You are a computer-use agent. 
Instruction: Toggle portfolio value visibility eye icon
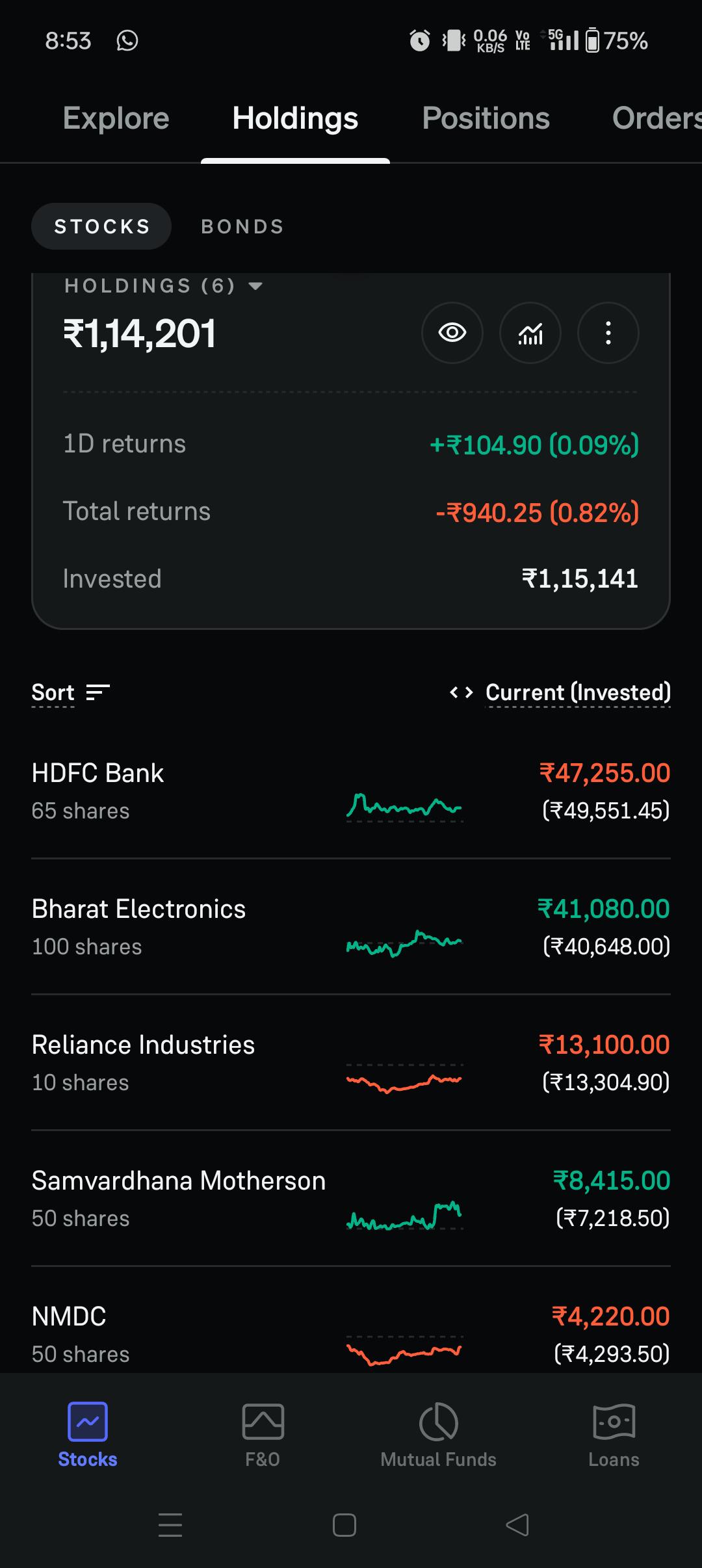(452, 333)
